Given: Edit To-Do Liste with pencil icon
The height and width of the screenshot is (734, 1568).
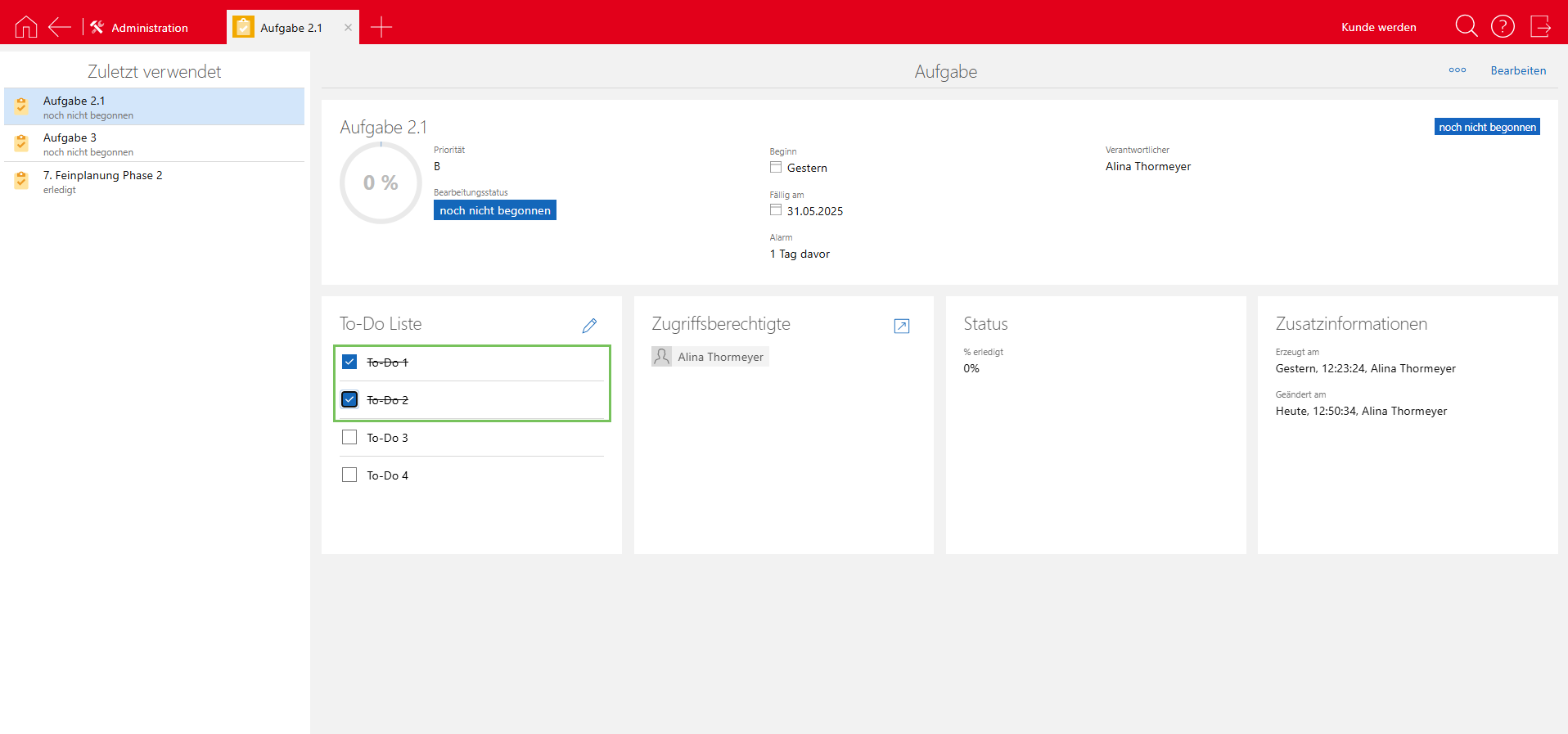Looking at the screenshot, I should [x=589, y=326].
